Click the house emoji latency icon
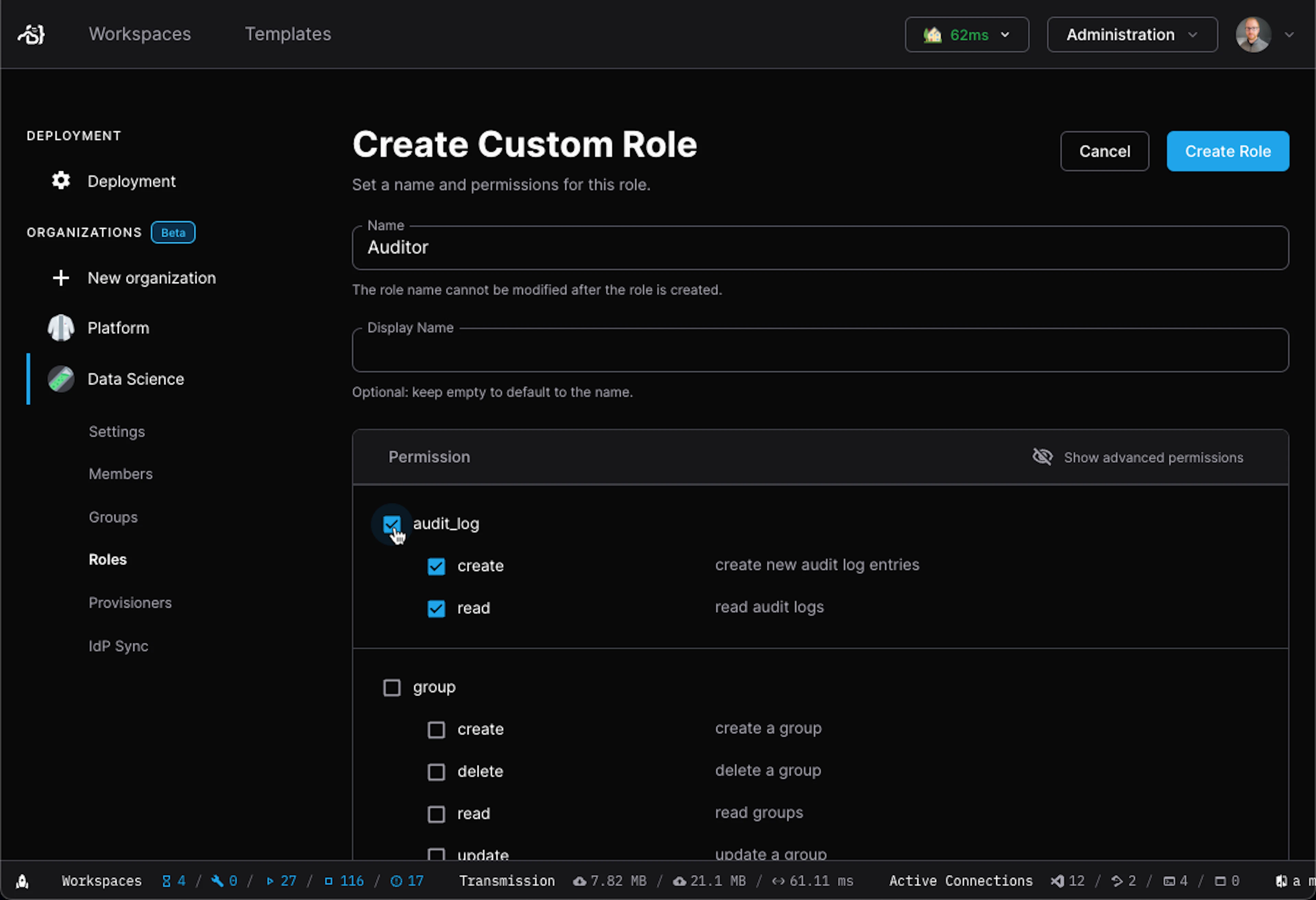This screenshot has width=1316, height=900. point(932,35)
